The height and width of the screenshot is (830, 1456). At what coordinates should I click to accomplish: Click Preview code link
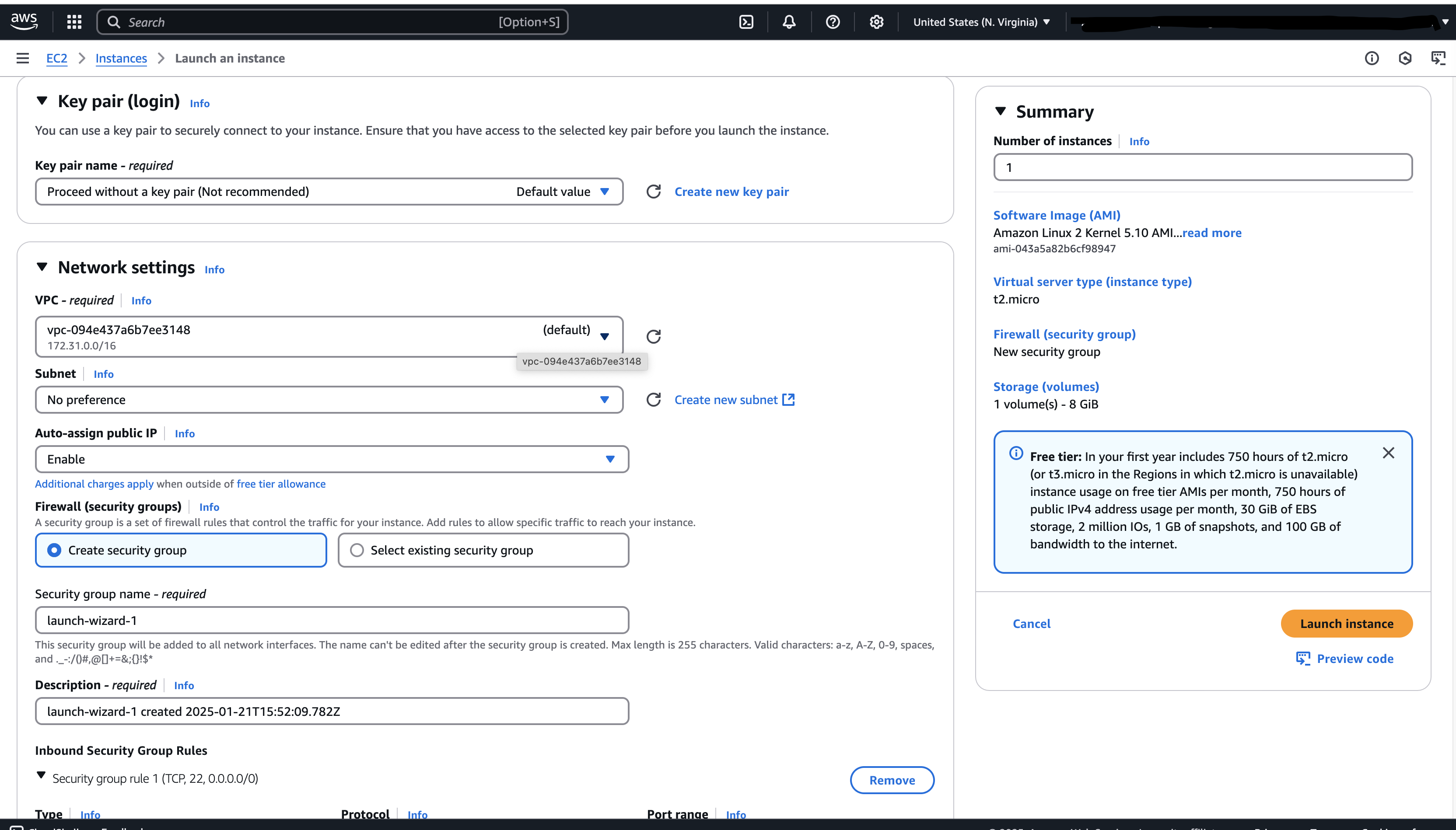point(1355,659)
